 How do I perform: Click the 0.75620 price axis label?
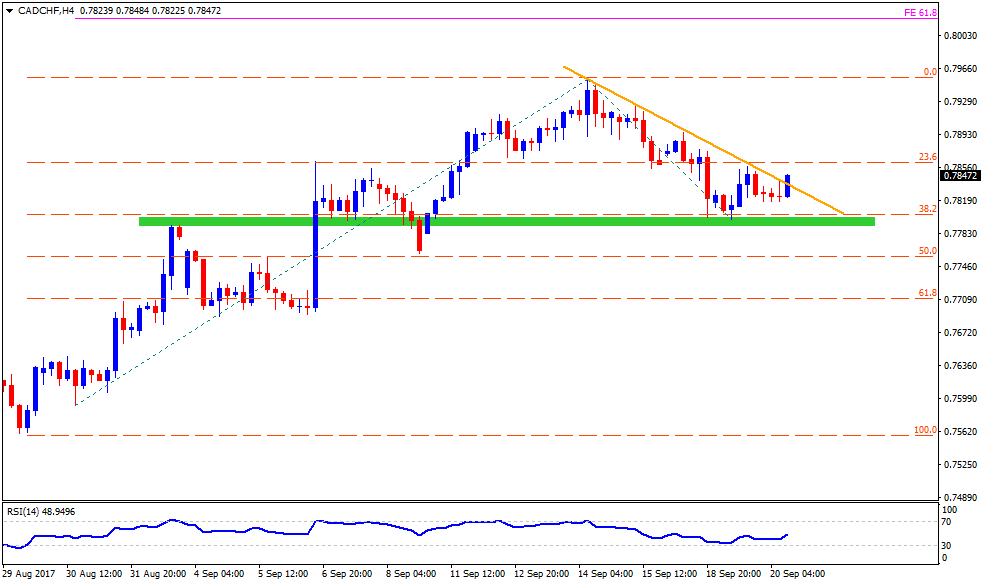click(x=961, y=432)
